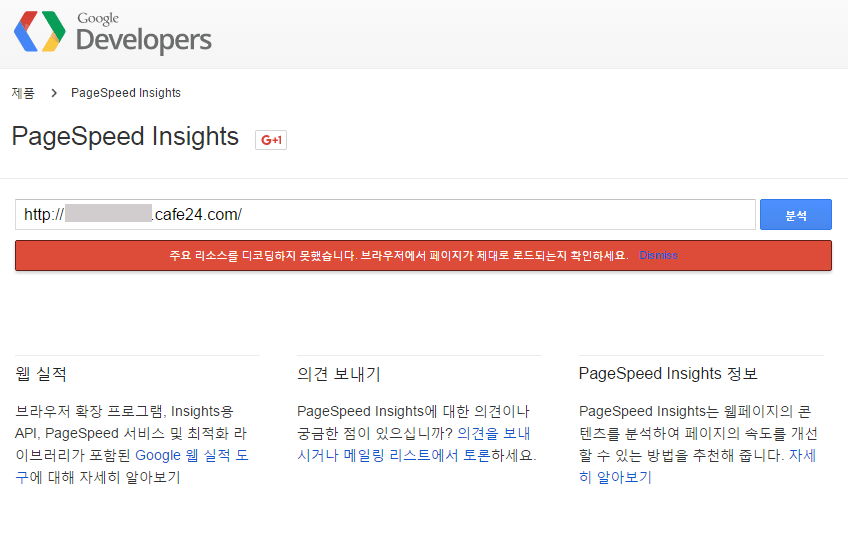Image resolution: width=848 pixels, height=543 pixels.
Task: Click the 웹 실적 section heading
Action: pos(41,374)
